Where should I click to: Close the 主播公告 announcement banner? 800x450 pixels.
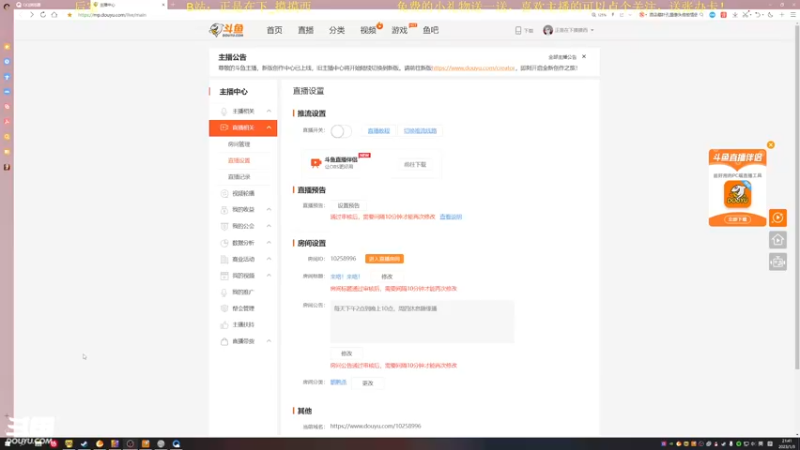click(x=584, y=57)
